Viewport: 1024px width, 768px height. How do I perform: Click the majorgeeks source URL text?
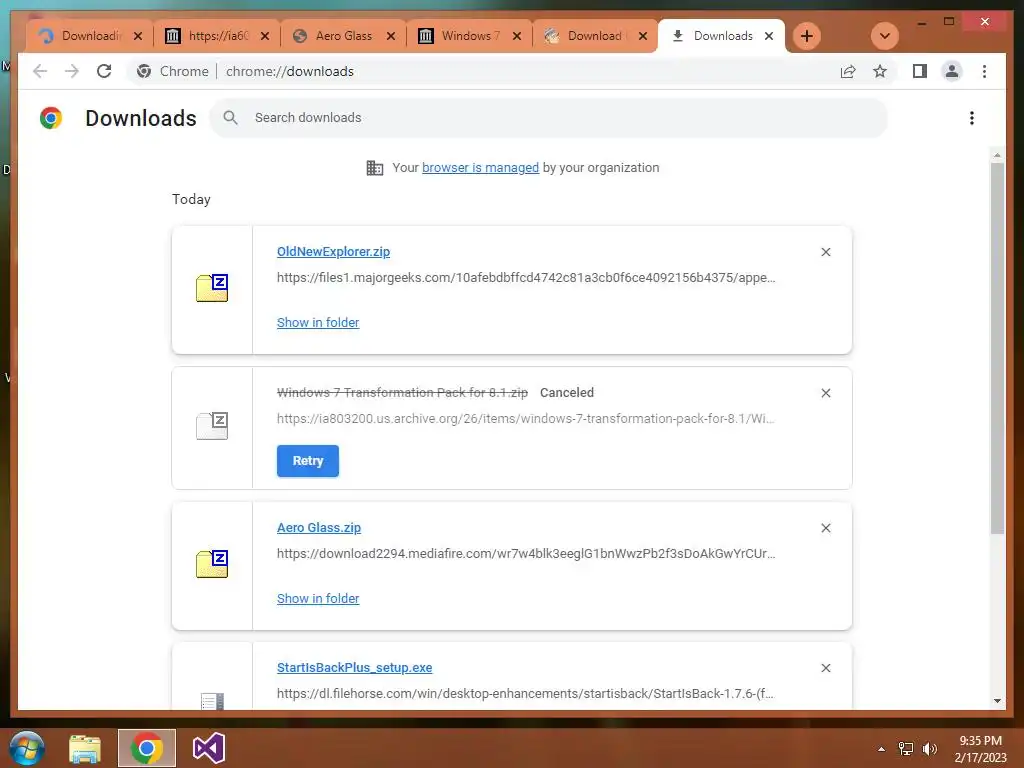(526, 278)
